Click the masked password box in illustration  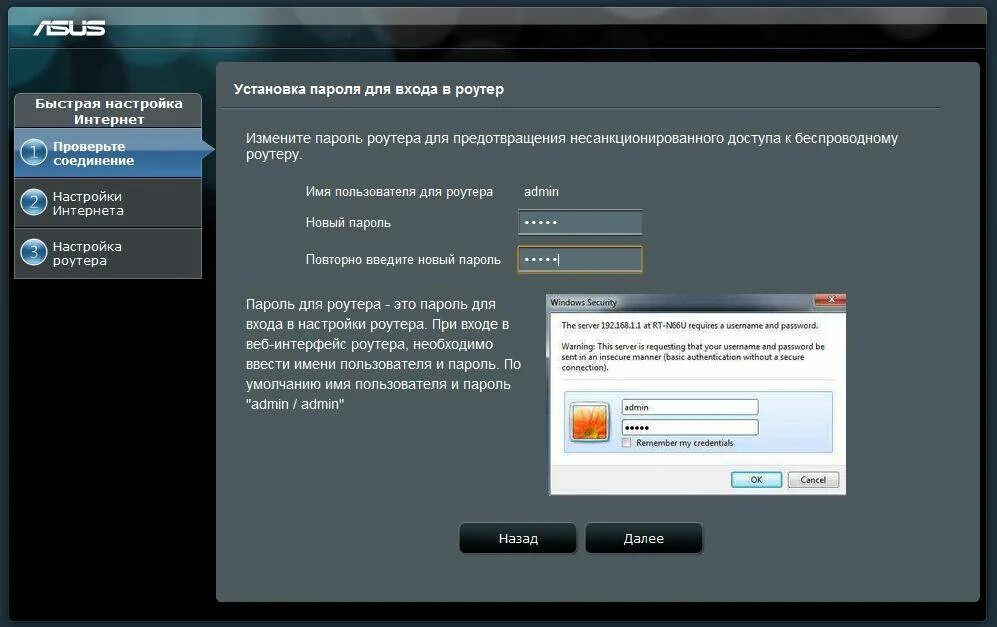point(690,427)
